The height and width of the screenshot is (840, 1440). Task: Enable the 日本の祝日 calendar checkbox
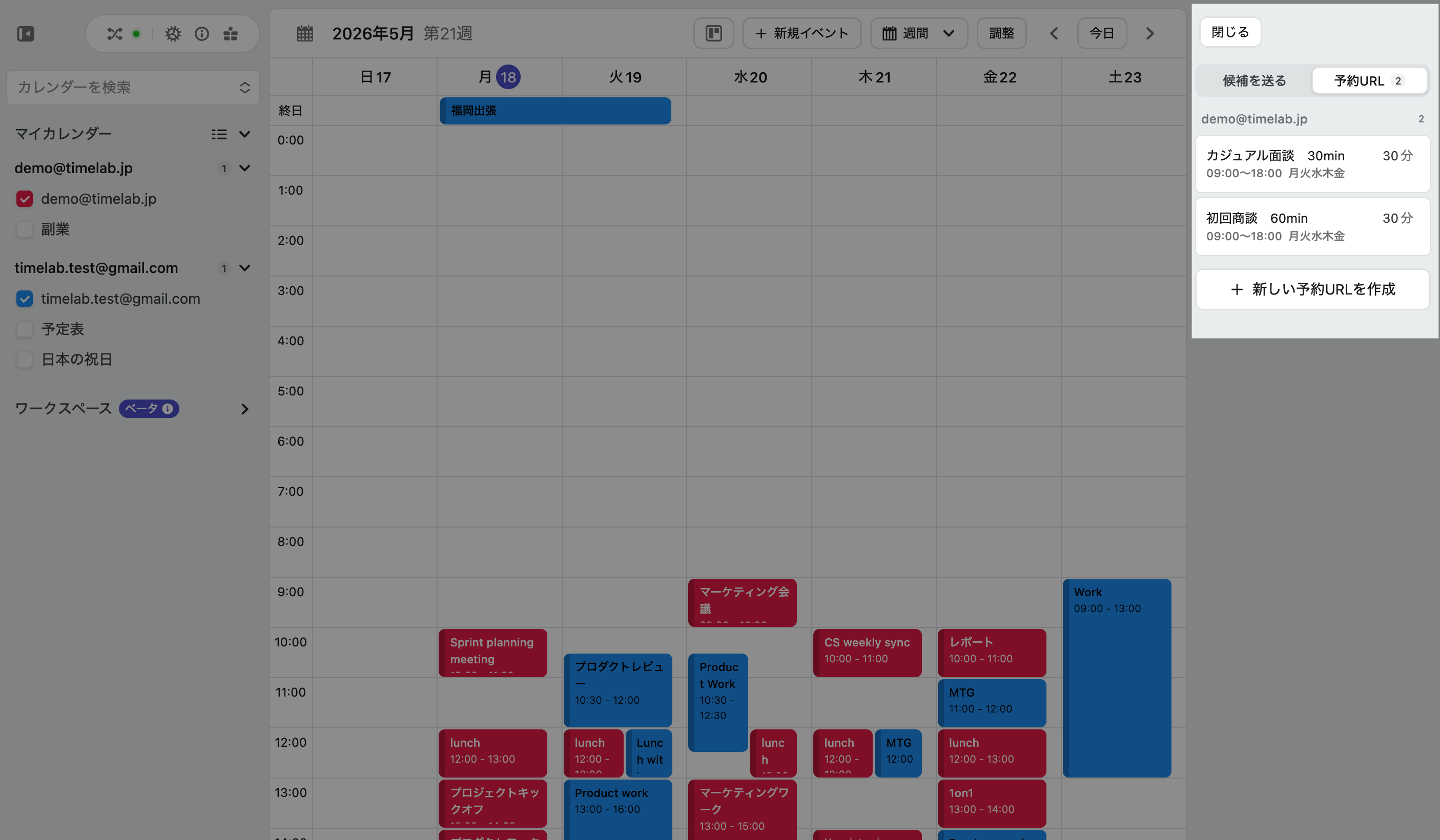25,360
